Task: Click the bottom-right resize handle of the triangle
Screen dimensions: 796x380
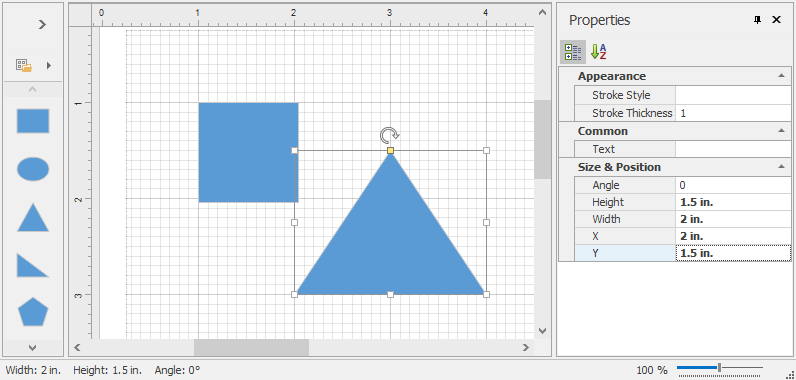Action: tap(486, 294)
